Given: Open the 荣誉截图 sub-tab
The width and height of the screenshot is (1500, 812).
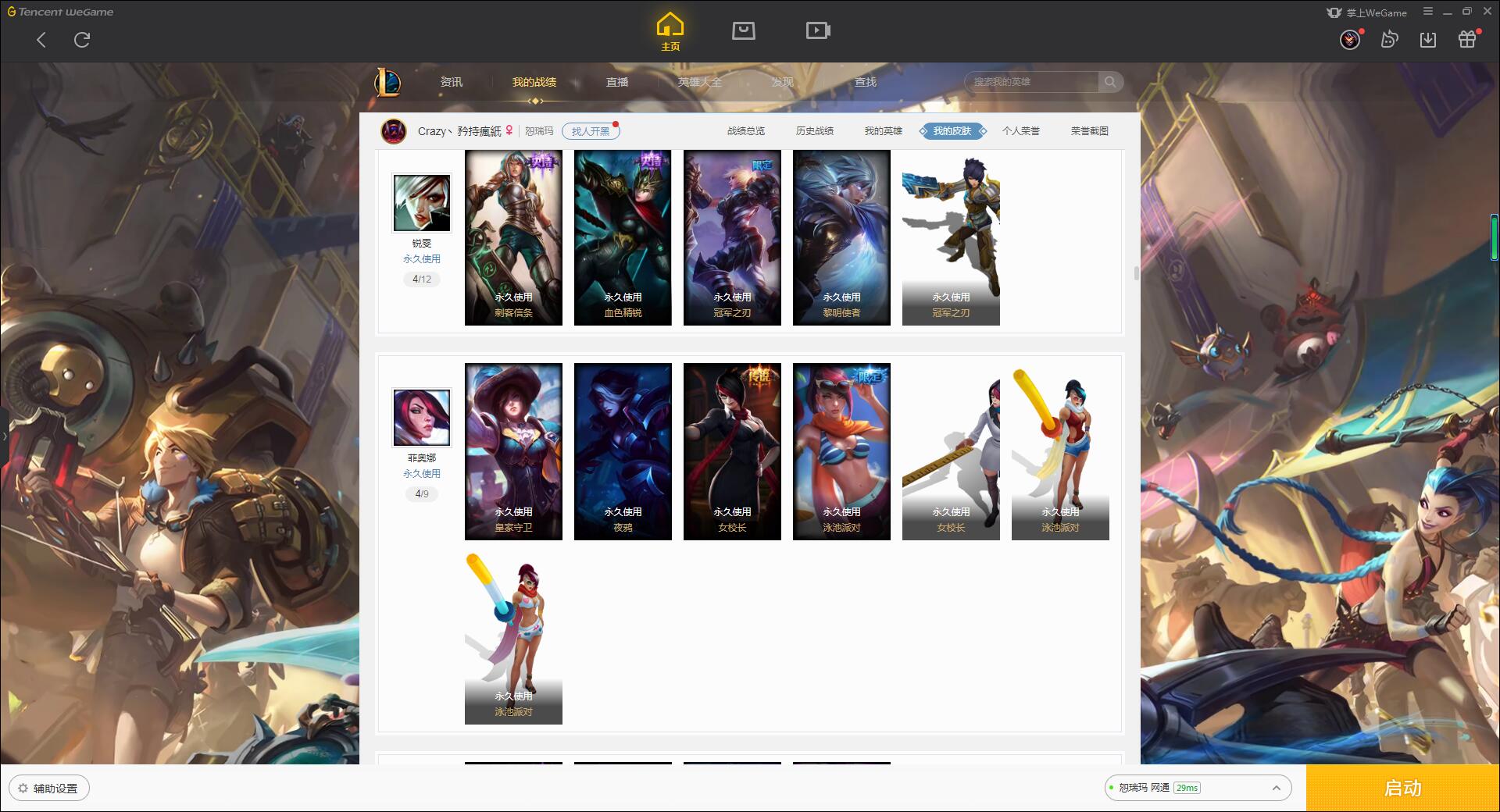Looking at the screenshot, I should pyautogui.click(x=1090, y=131).
